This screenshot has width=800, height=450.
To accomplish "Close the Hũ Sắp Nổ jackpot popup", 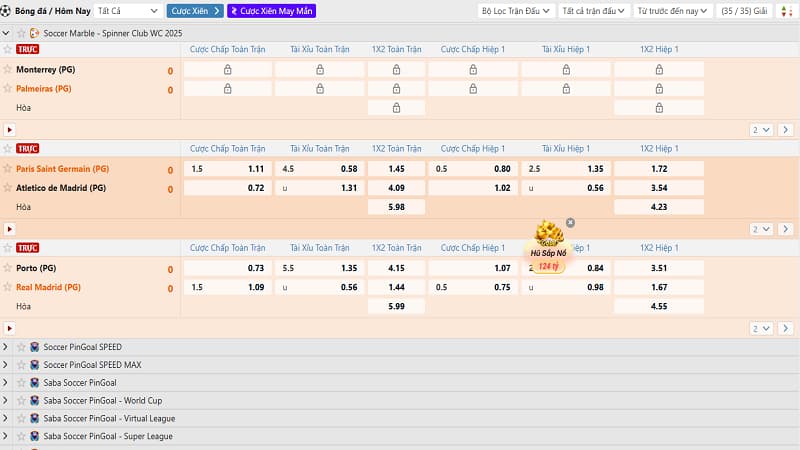I will coord(570,223).
